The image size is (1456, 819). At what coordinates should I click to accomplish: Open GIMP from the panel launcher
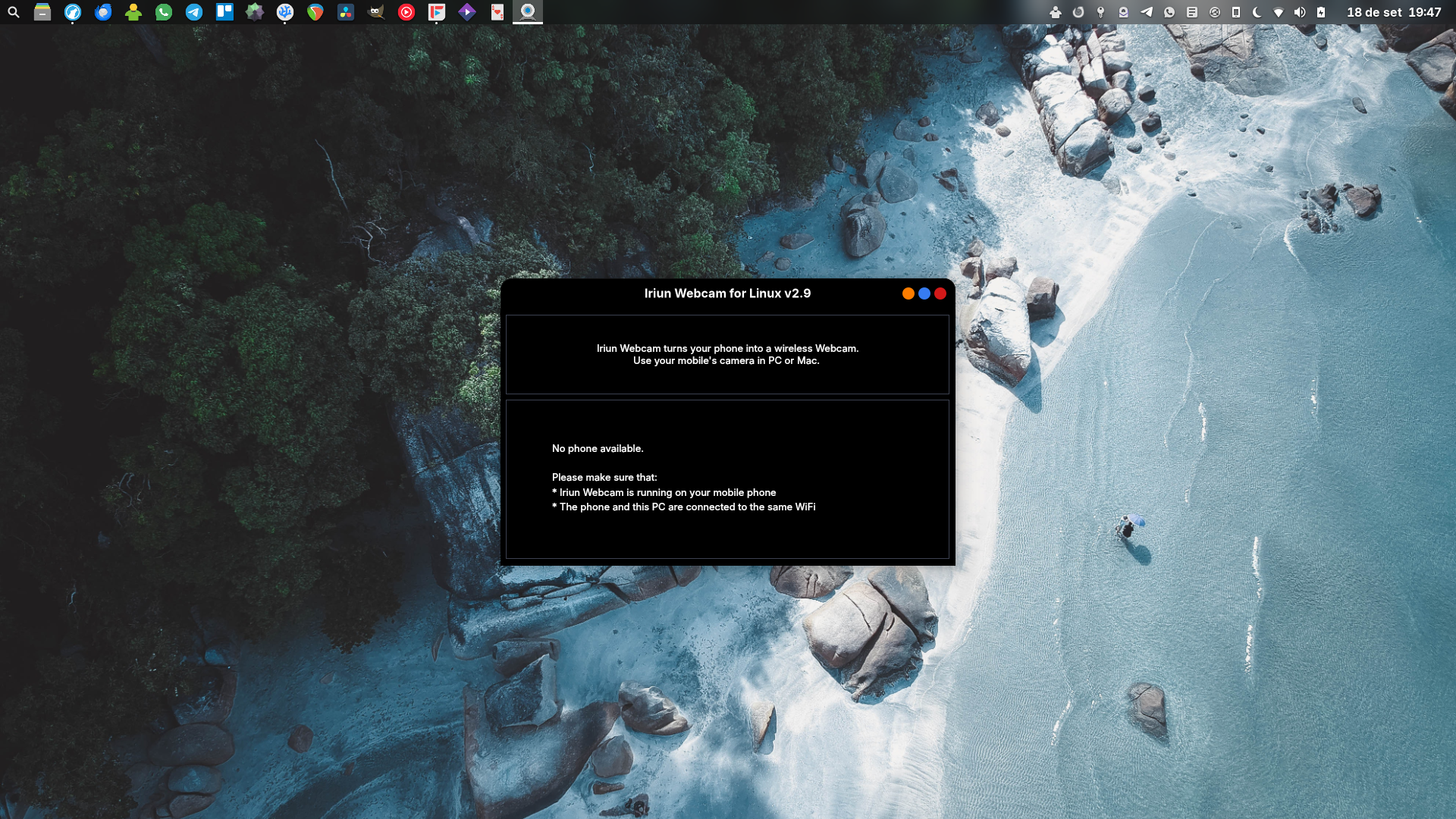click(376, 12)
